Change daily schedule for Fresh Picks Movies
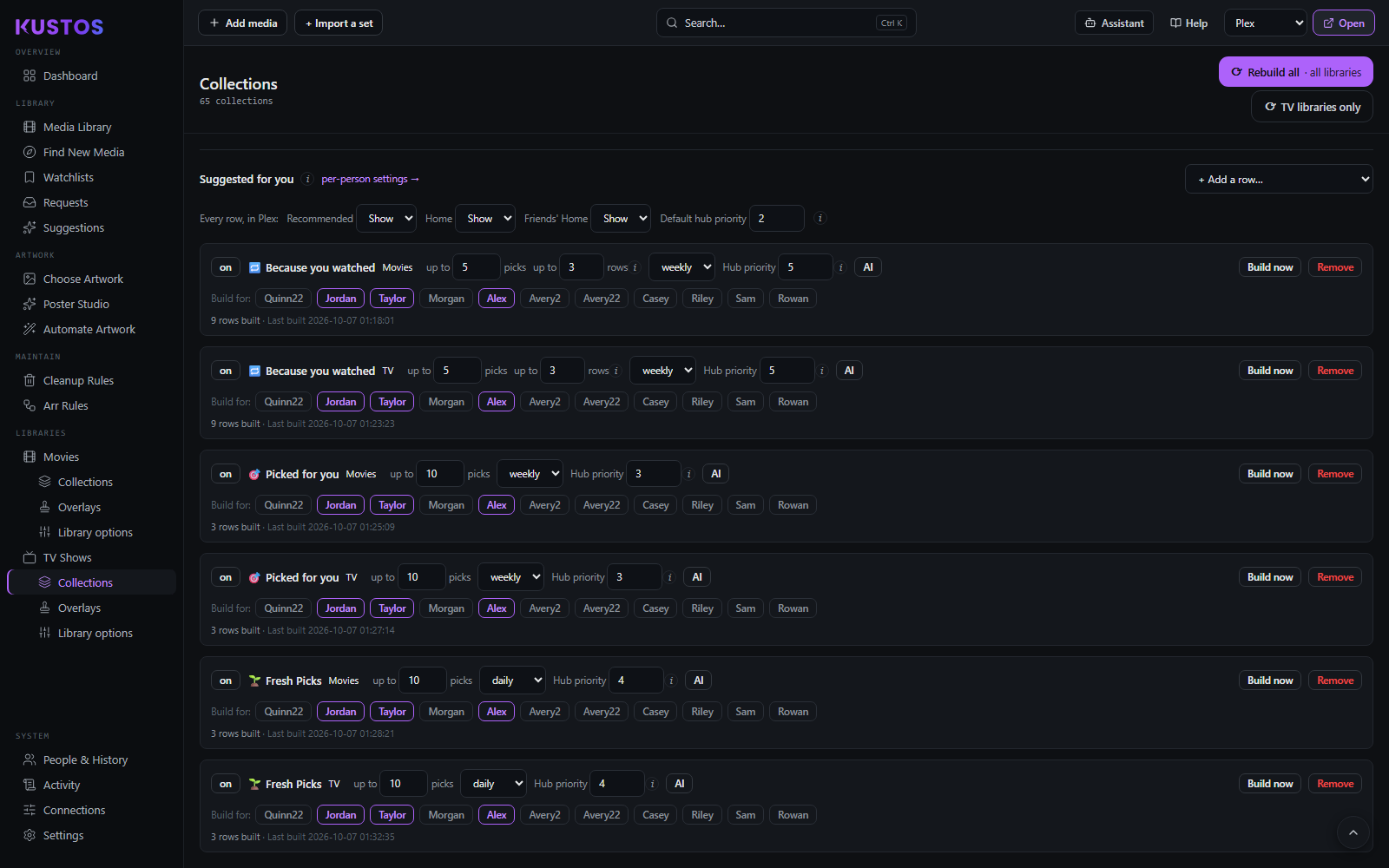The height and width of the screenshot is (868, 1389). click(x=512, y=681)
